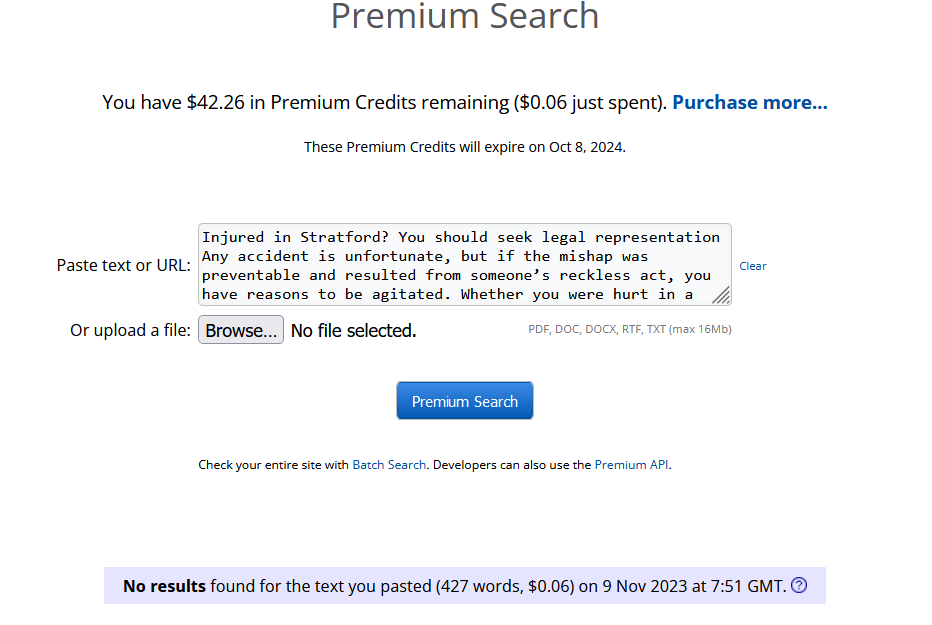Click the Premium Search page heading

point(465,16)
